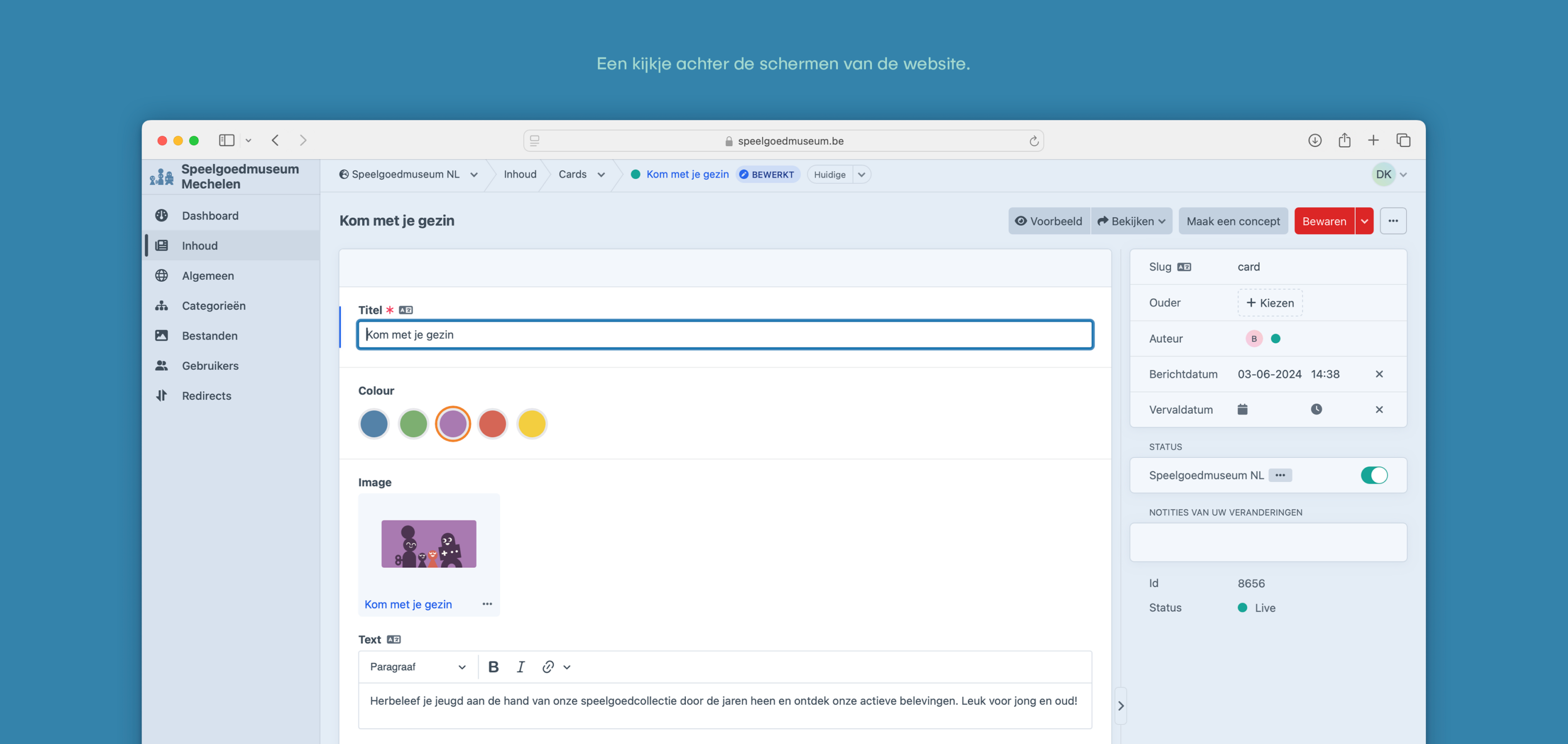Viewport: 1568px width, 744px height.
Task: Click the Inhoud breadcrumb
Action: click(x=520, y=175)
